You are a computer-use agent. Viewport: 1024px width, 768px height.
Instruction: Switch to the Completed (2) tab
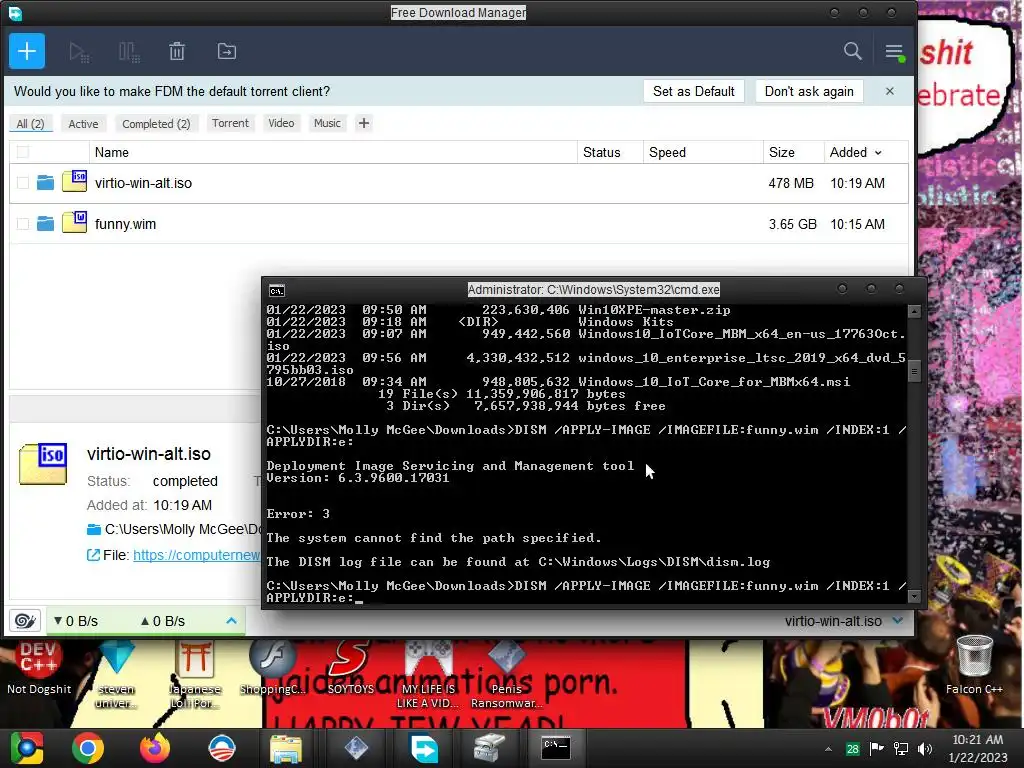tap(156, 123)
